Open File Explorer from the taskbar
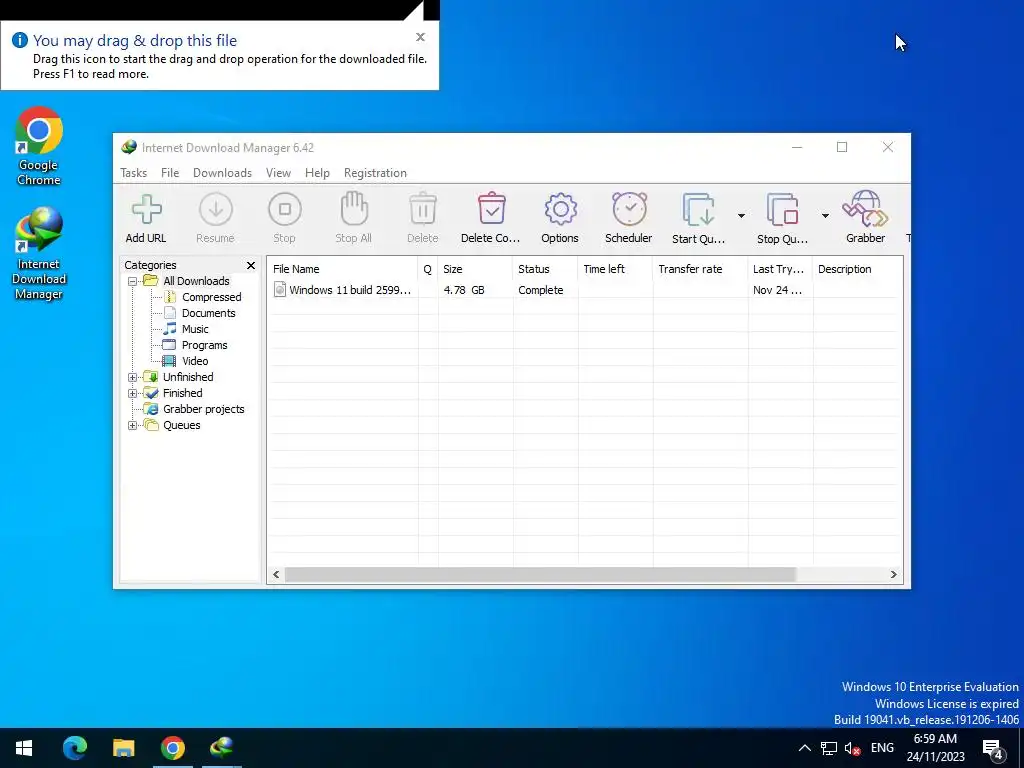 tap(123, 748)
